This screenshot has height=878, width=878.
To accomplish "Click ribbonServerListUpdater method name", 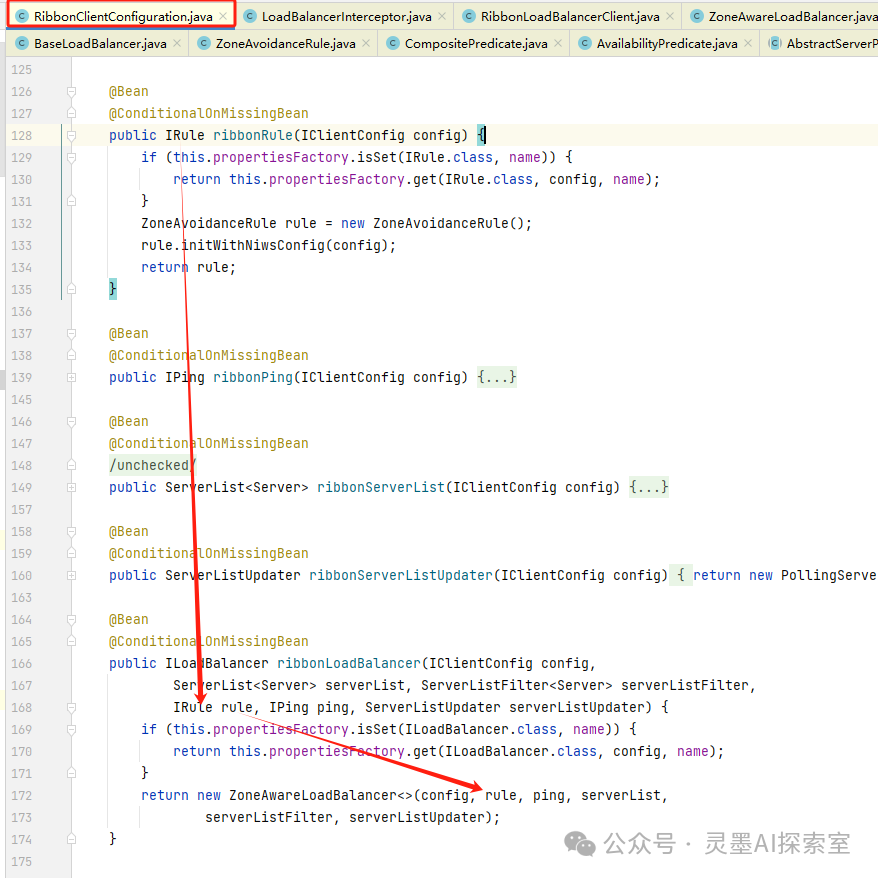I will 400,576.
